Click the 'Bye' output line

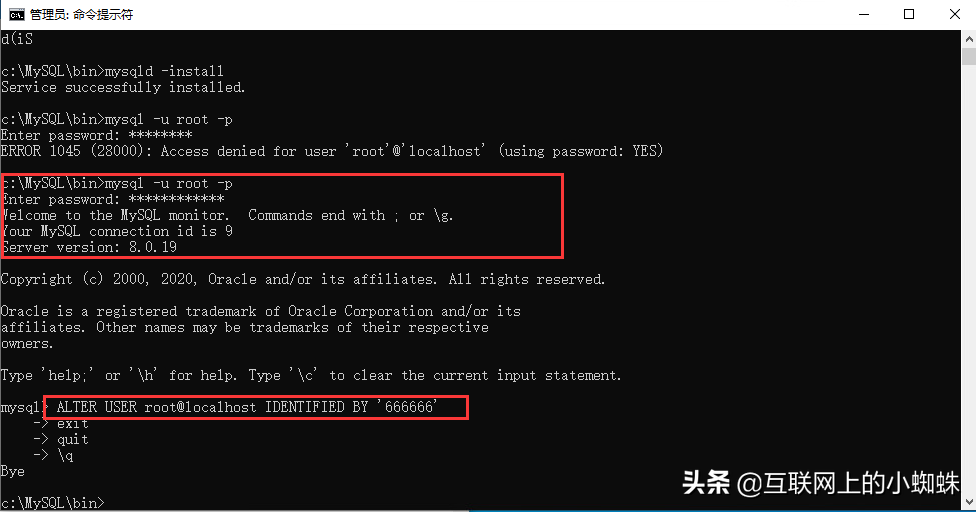coord(12,471)
